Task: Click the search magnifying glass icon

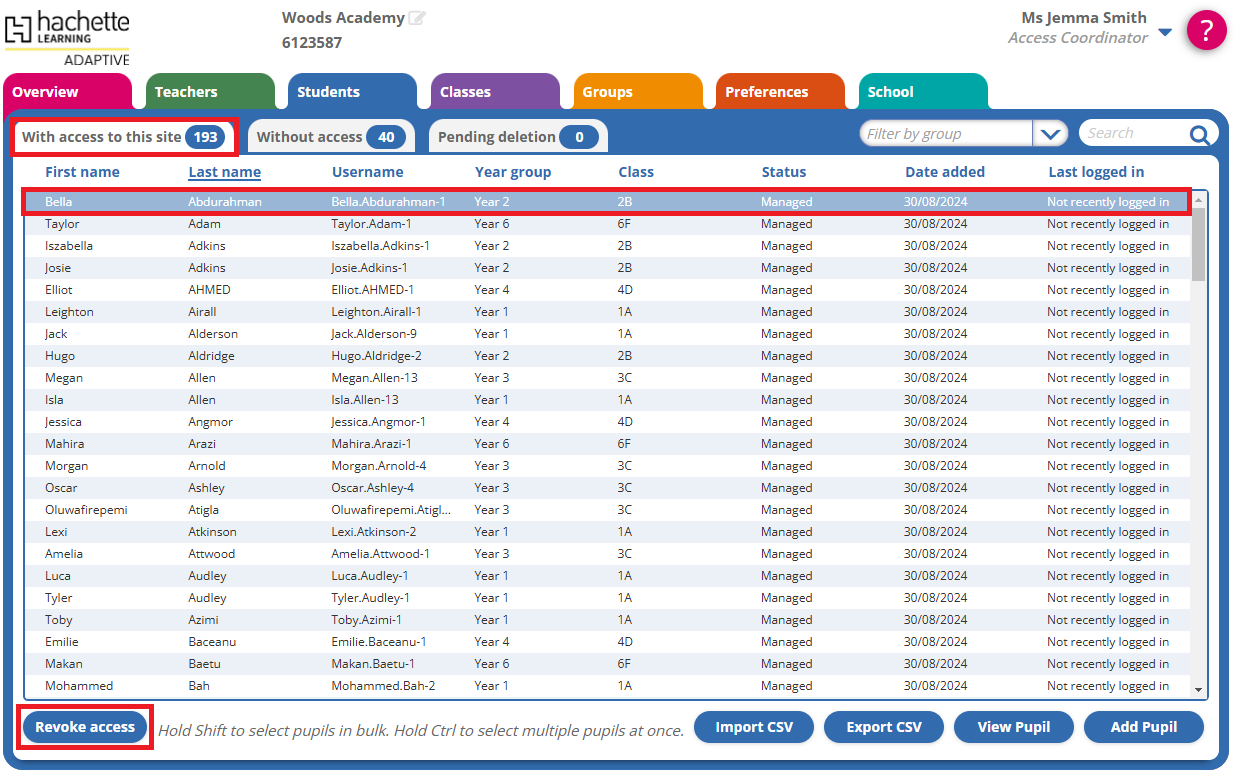Action: 1199,134
